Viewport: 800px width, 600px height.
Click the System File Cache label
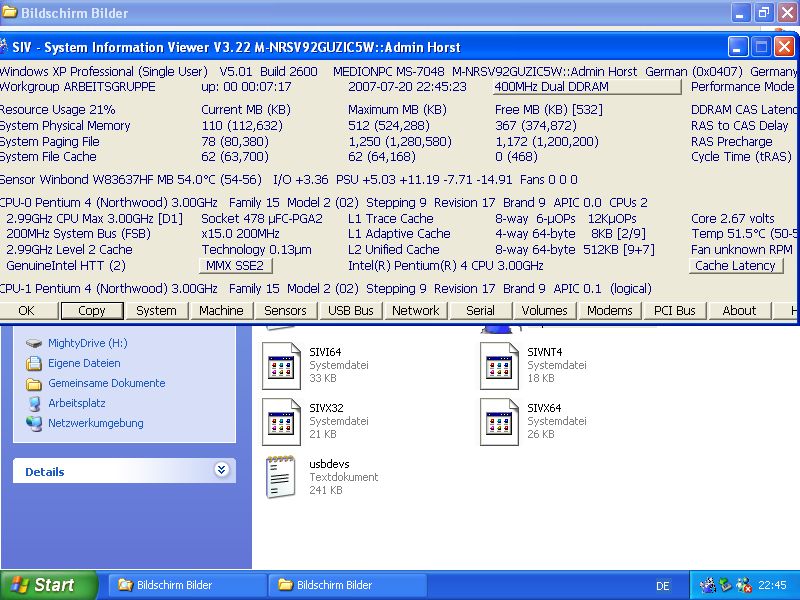point(48,157)
